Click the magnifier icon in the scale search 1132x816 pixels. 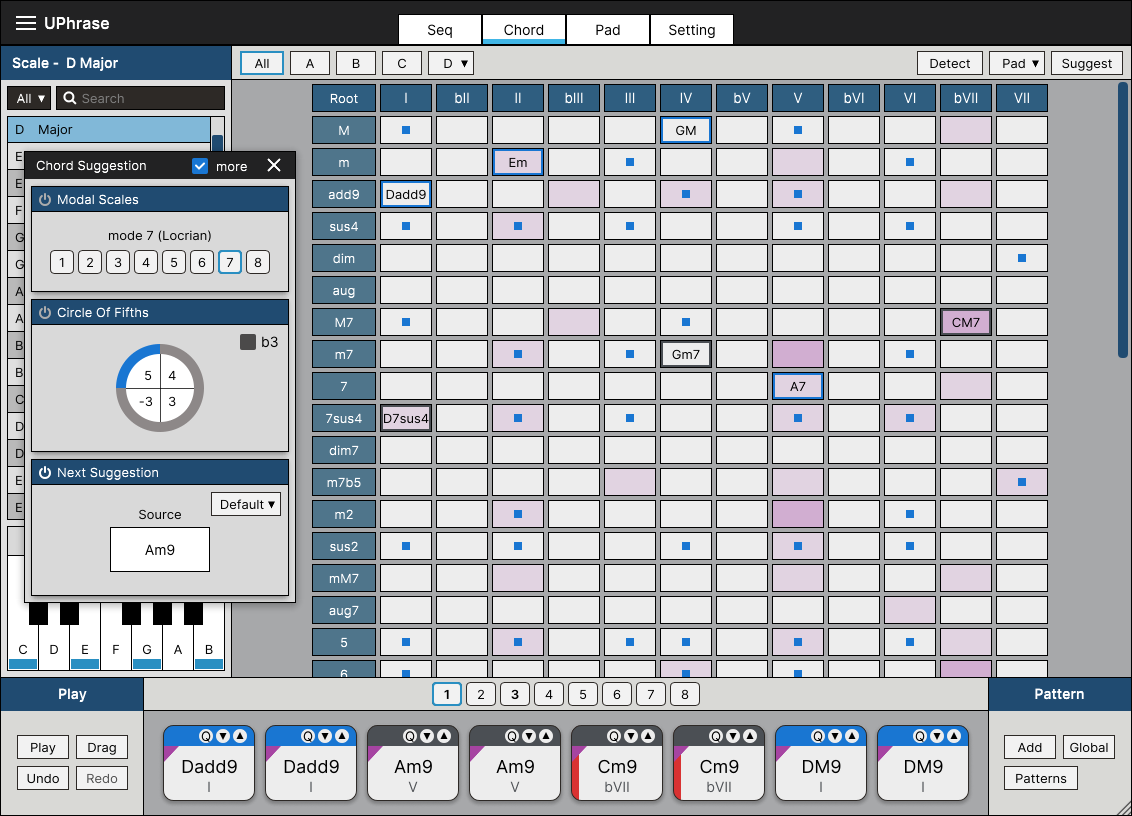[69, 98]
